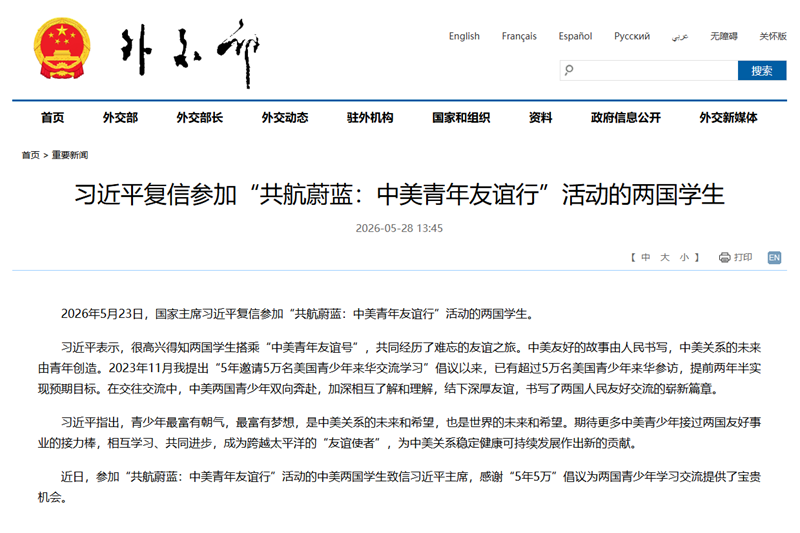Image resolution: width=800 pixels, height=533 pixels.
Task: Open the 首页 navigation menu item
Action: point(53,118)
